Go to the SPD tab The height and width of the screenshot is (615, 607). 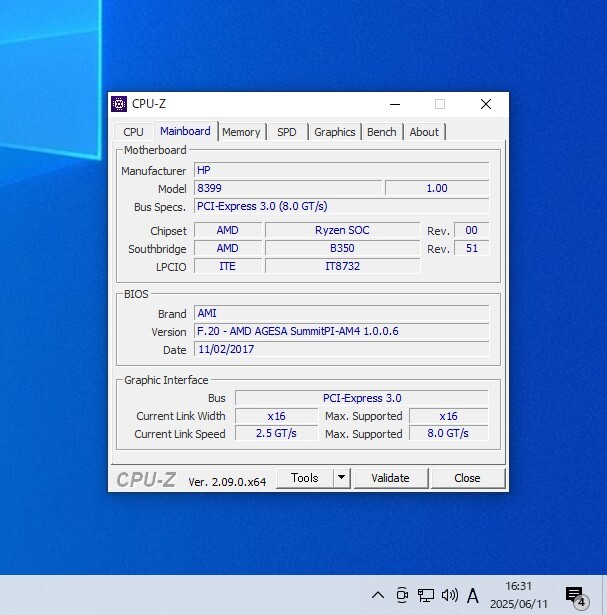click(287, 132)
